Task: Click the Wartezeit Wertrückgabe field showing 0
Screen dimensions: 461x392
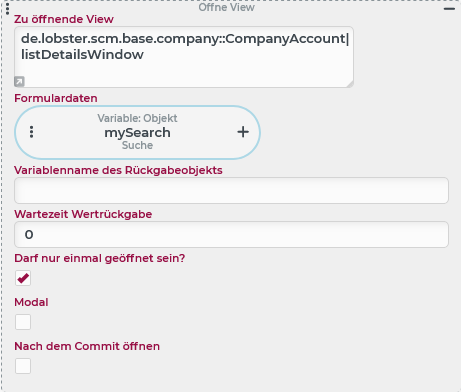Action: 231,234
